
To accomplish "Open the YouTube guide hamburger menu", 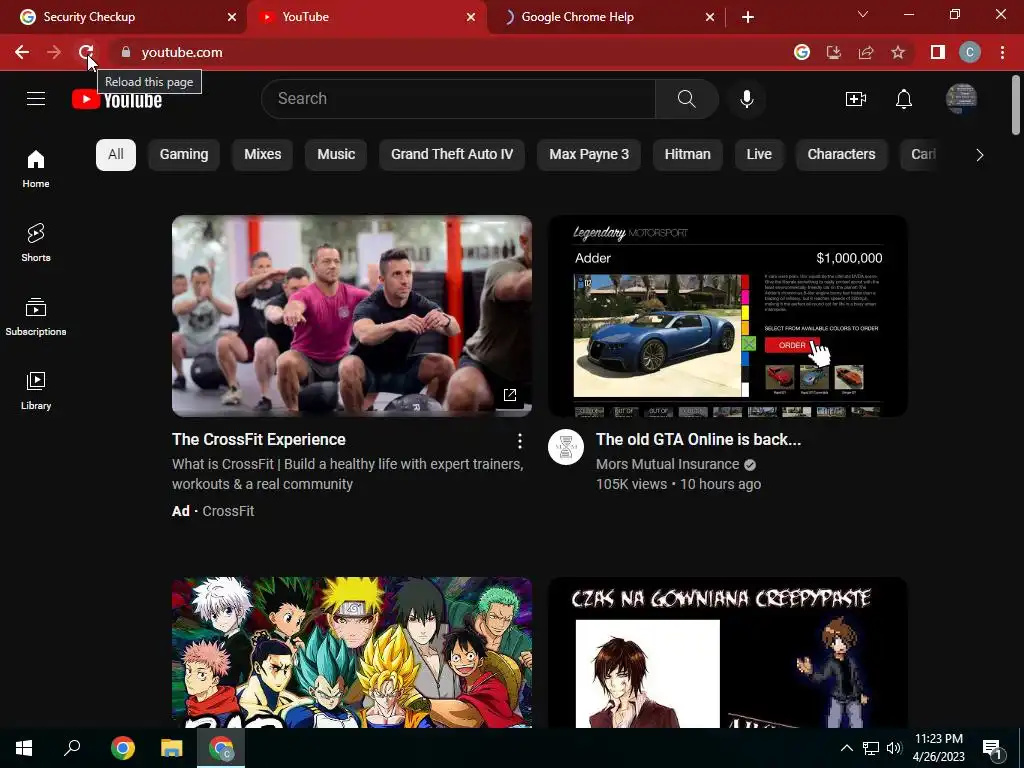I will (36, 99).
